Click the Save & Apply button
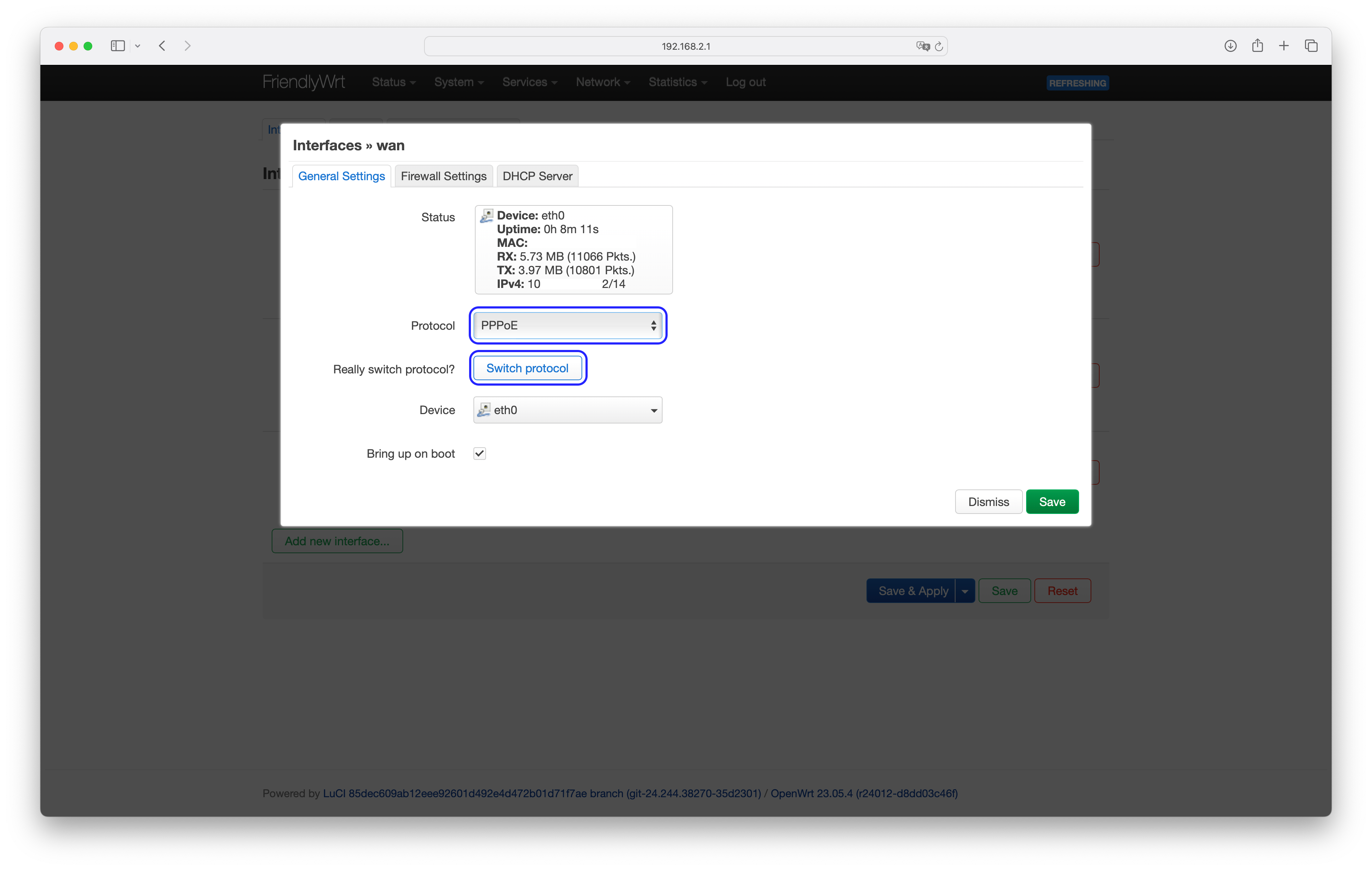This screenshot has width=1372, height=870. tap(911, 591)
